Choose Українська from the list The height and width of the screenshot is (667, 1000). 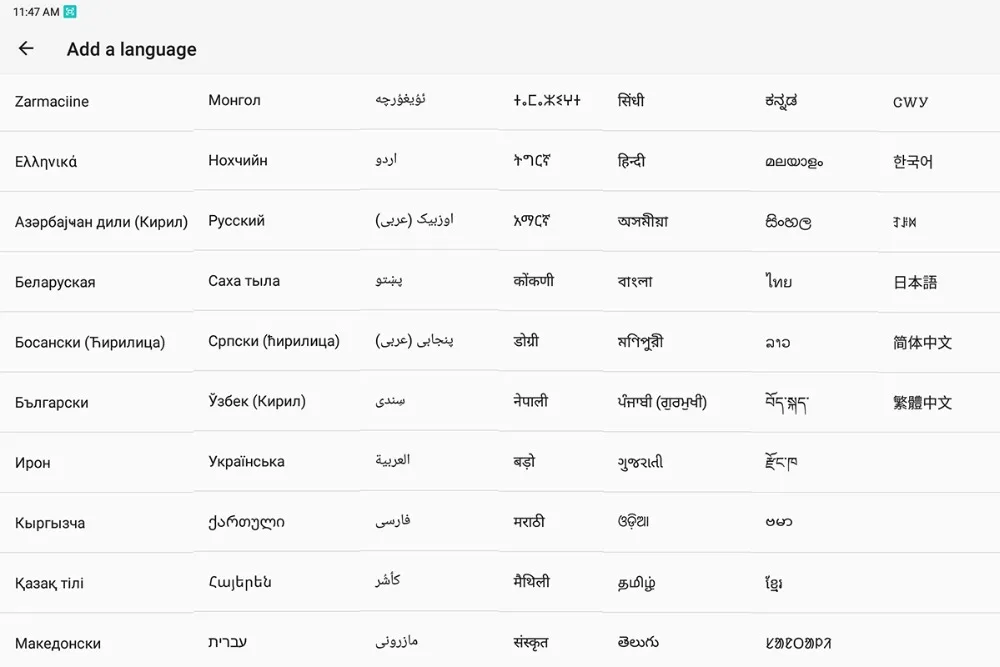(x=246, y=462)
